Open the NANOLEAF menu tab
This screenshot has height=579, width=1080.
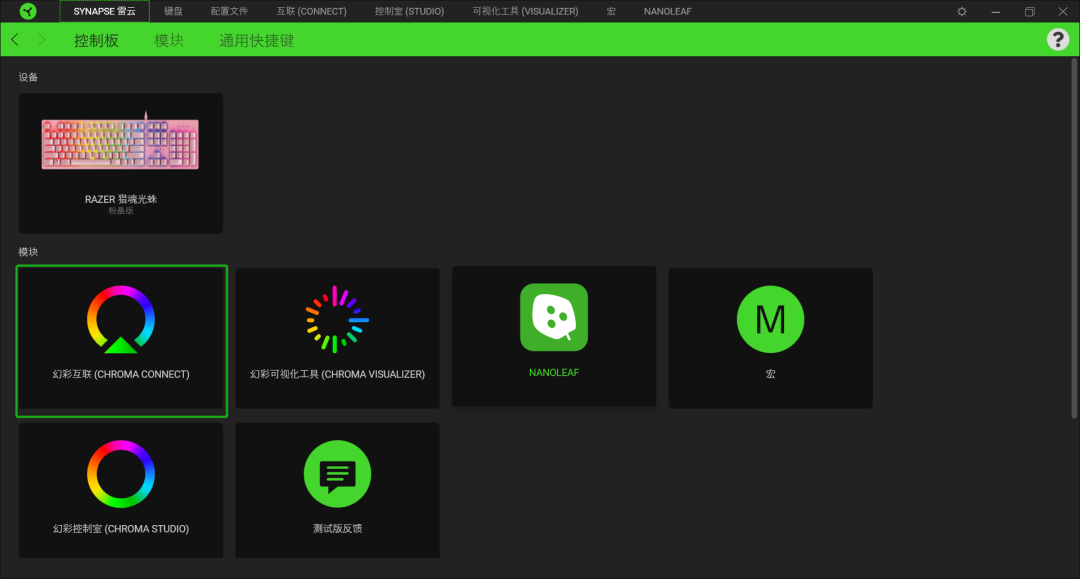tap(667, 11)
